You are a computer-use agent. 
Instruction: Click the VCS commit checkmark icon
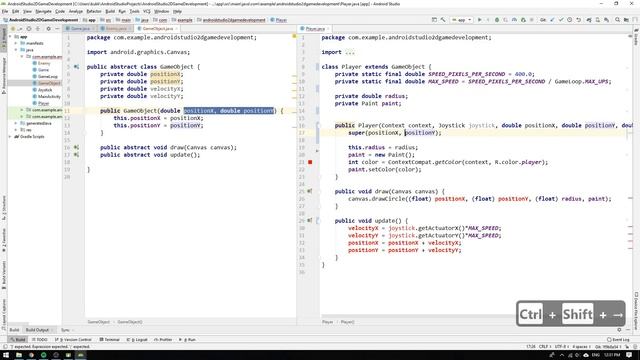(561, 20)
